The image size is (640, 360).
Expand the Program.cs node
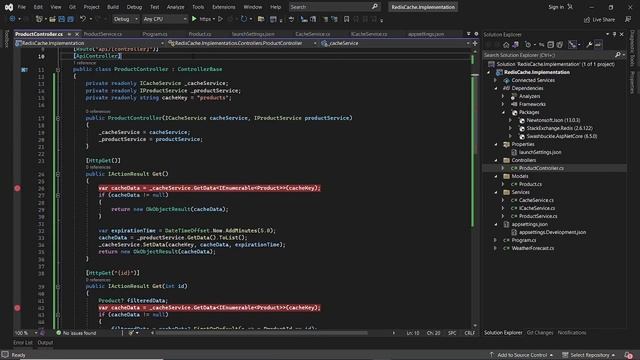click(496, 240)
